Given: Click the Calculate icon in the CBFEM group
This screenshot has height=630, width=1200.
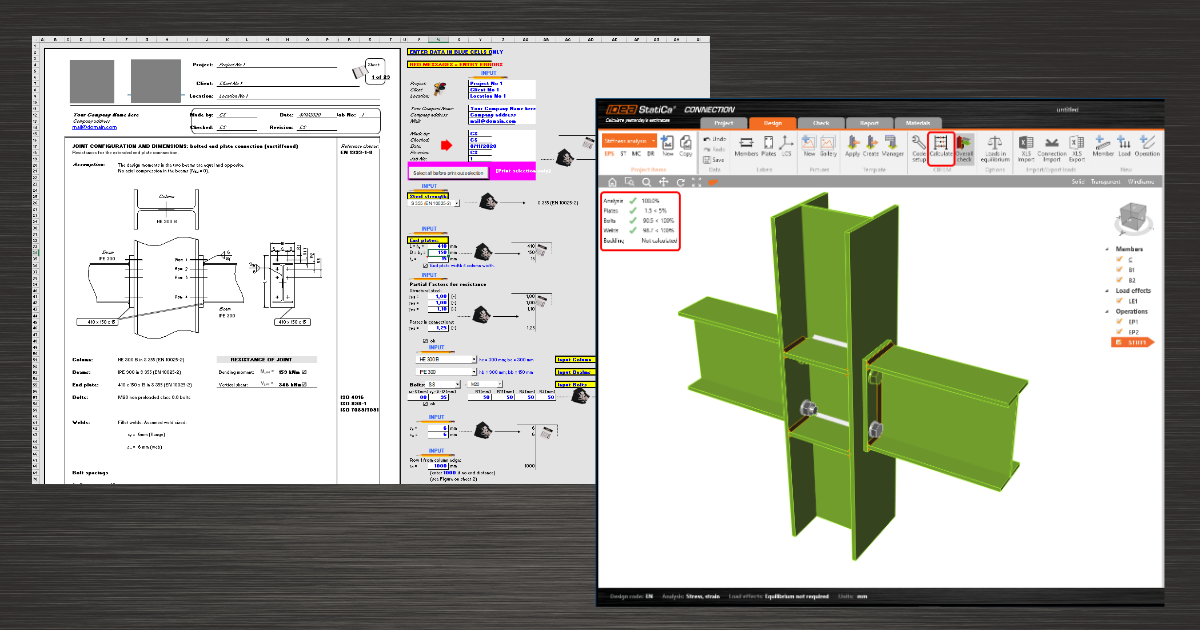Looking at the screenshot, I should [x=941, y=144].
